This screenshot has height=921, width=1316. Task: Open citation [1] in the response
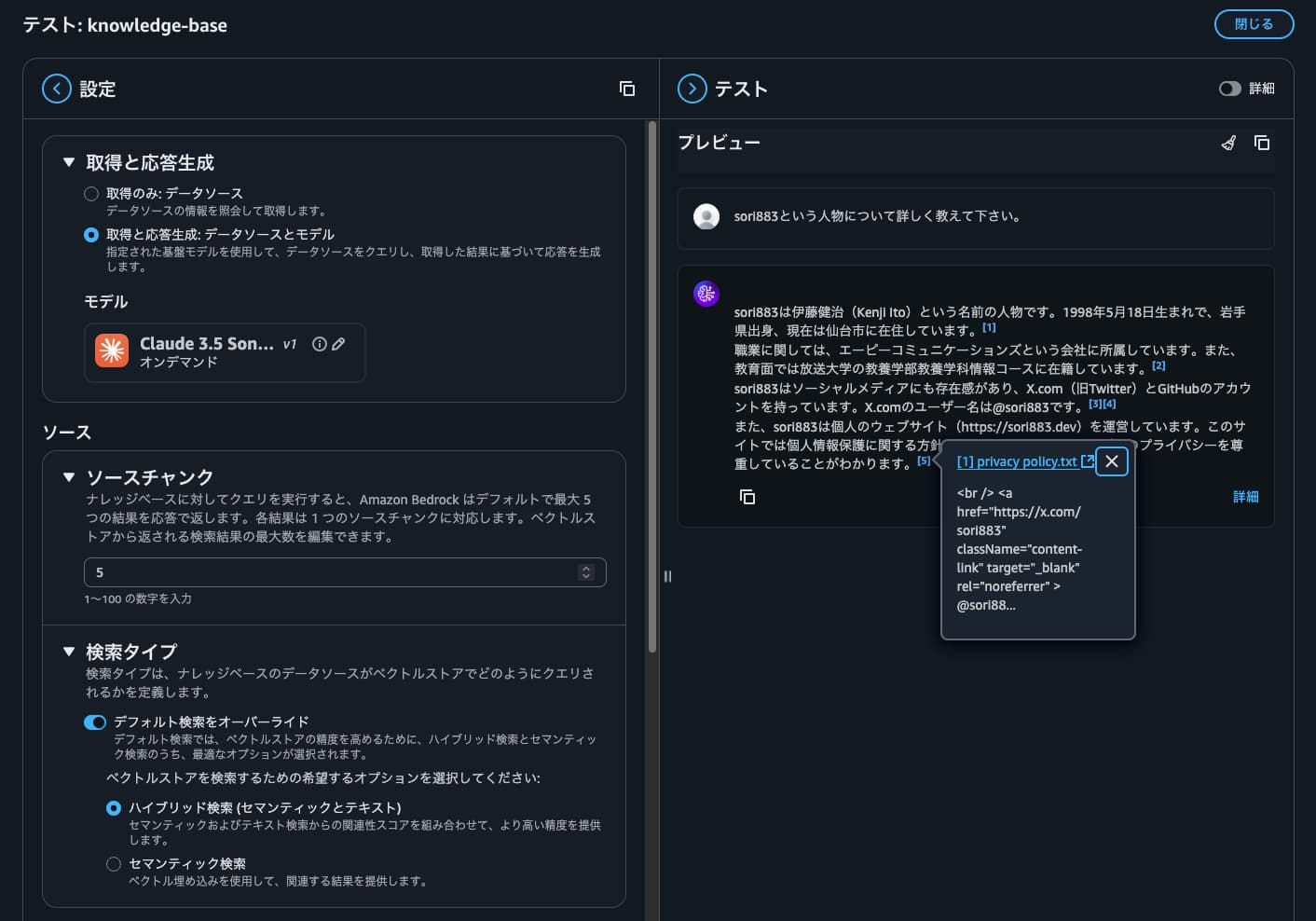989,327
